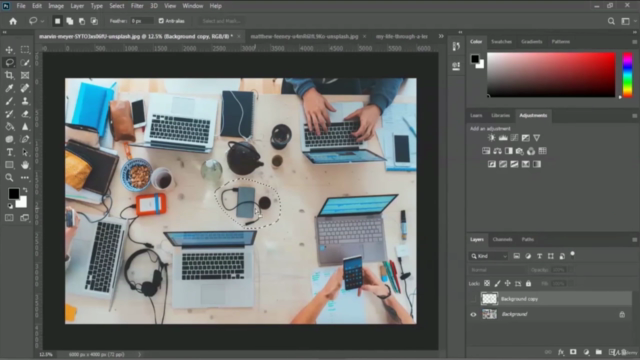Open the Filter menu

[x=137, y=6]
